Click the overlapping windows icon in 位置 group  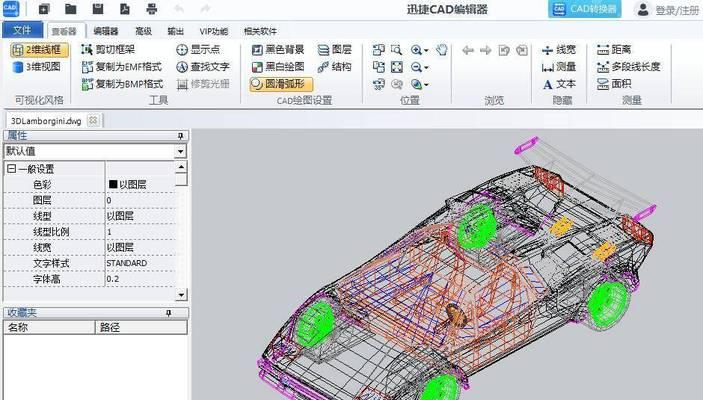pos(379,50)
